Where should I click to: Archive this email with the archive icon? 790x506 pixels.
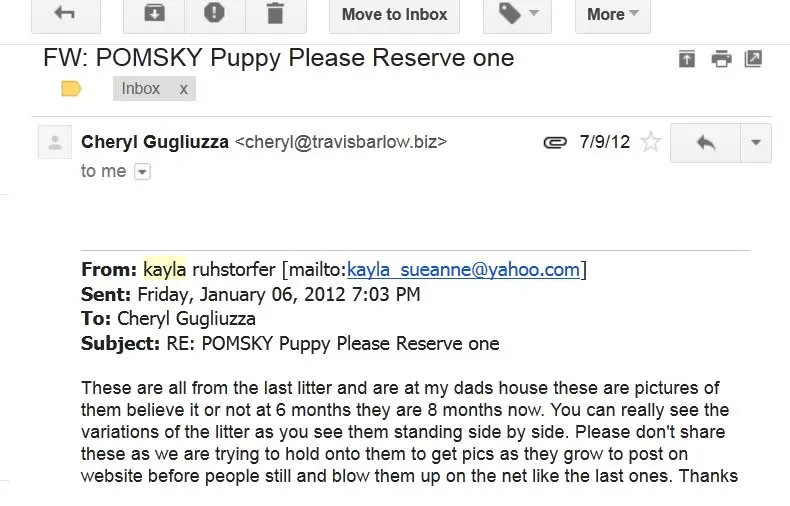154,14
